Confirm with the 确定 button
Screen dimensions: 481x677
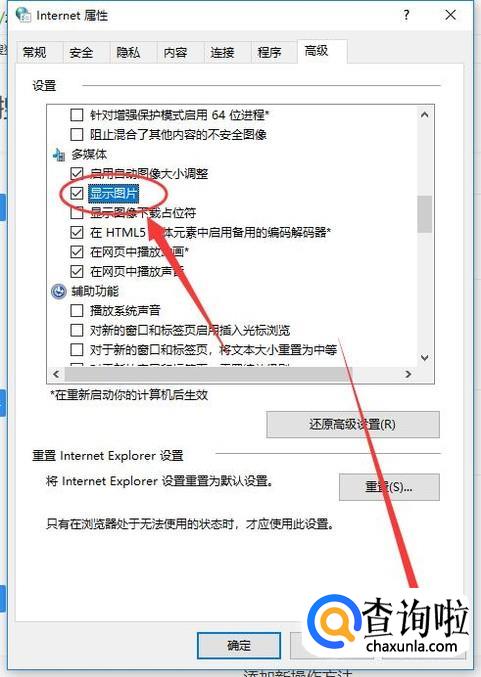click(x=239, y=645)
